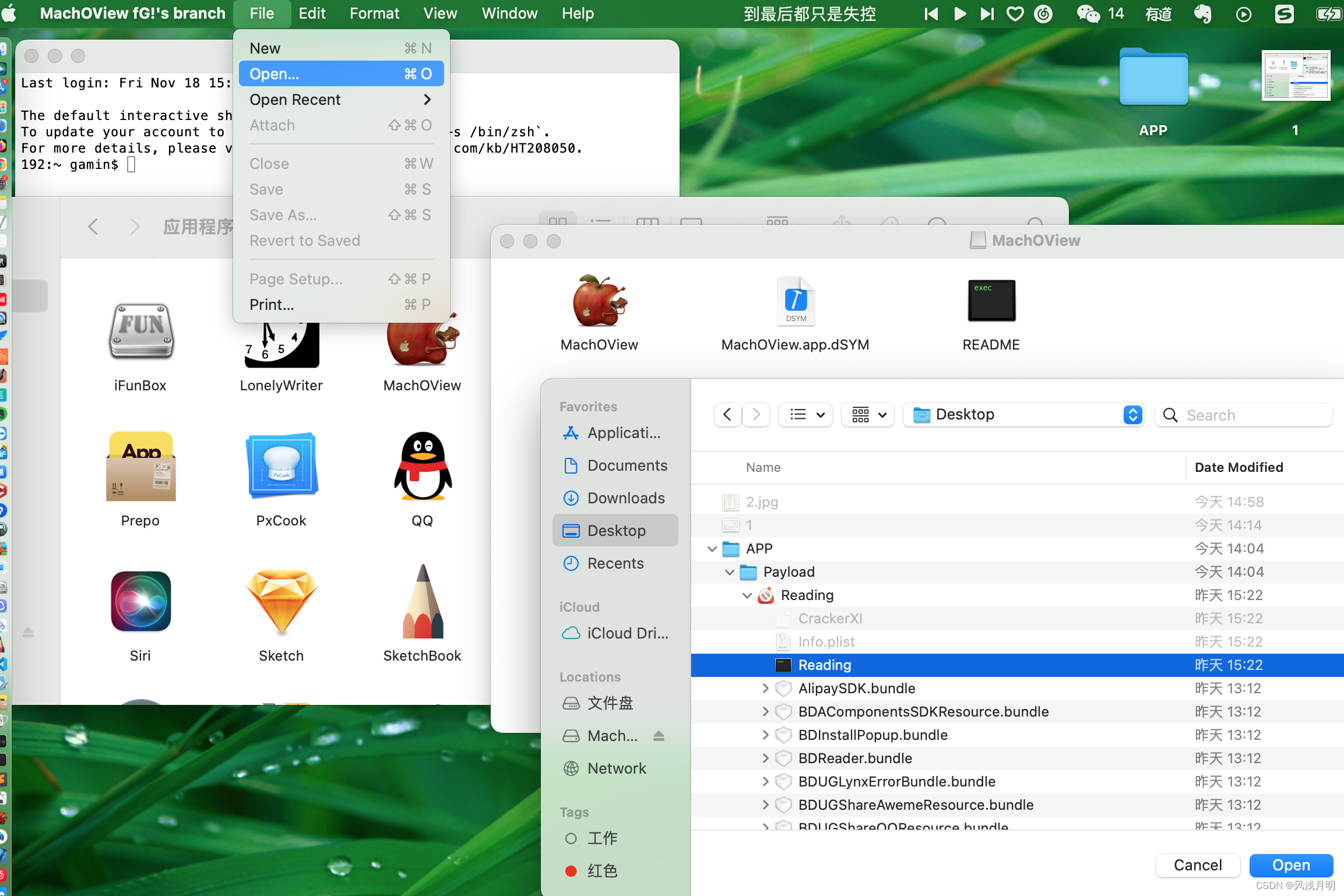The image size is (1344, 896).
Task: Expand BDUGLynxErrorBundle.bundle
Action: click(765, 782)
